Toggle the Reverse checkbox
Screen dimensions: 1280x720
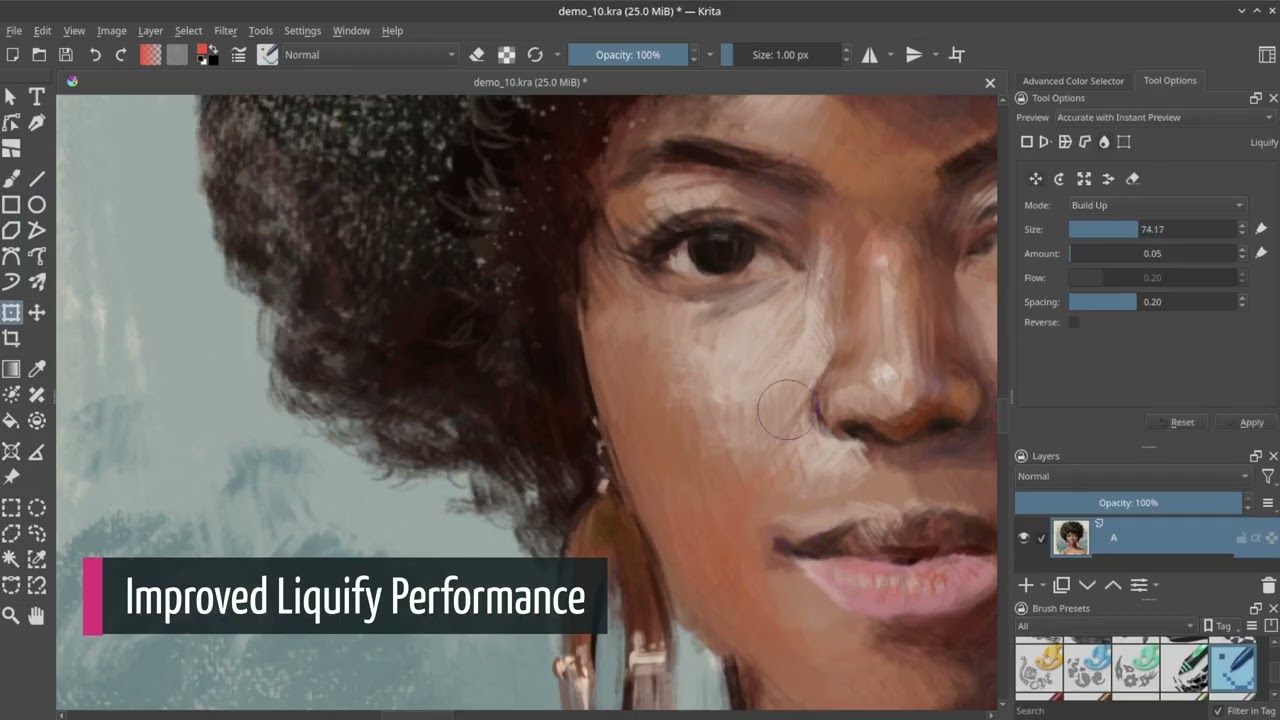pyautogui.click(x=1074, y=322)
